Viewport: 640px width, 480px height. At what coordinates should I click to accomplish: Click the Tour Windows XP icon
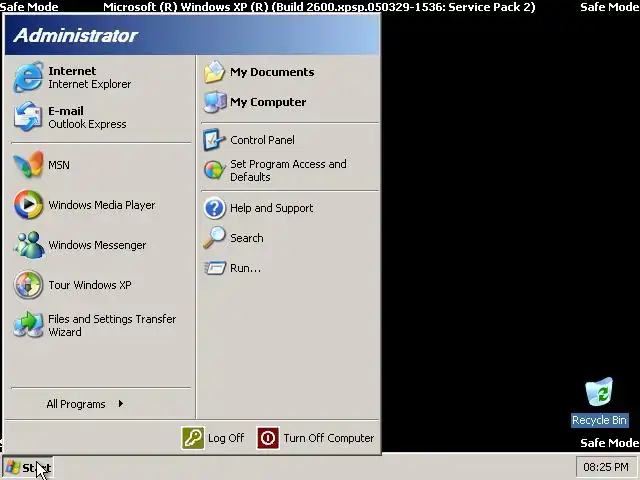28,284
